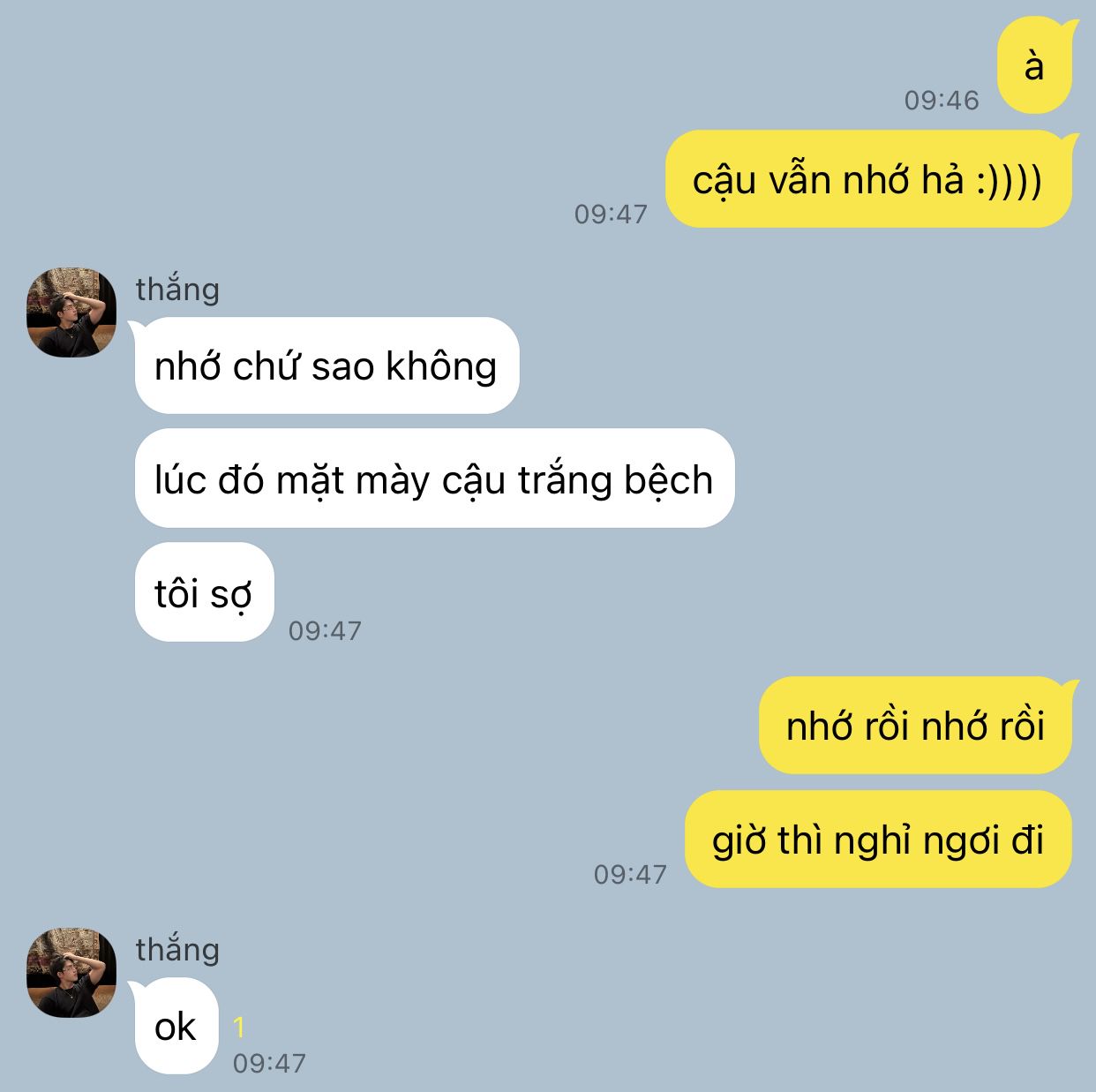
Task: Tap the 09:47 timestamp beside 'cậu vẫn nhớ hả'
Action: tap(611, 214)
